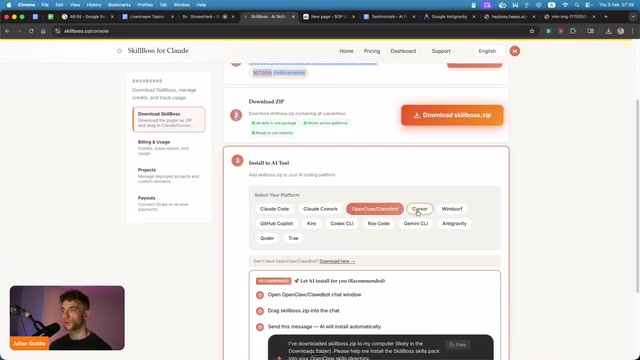Screen dimensions: 640x360
Task: Click the Chrome back arrow
Action: click(7, 31)
